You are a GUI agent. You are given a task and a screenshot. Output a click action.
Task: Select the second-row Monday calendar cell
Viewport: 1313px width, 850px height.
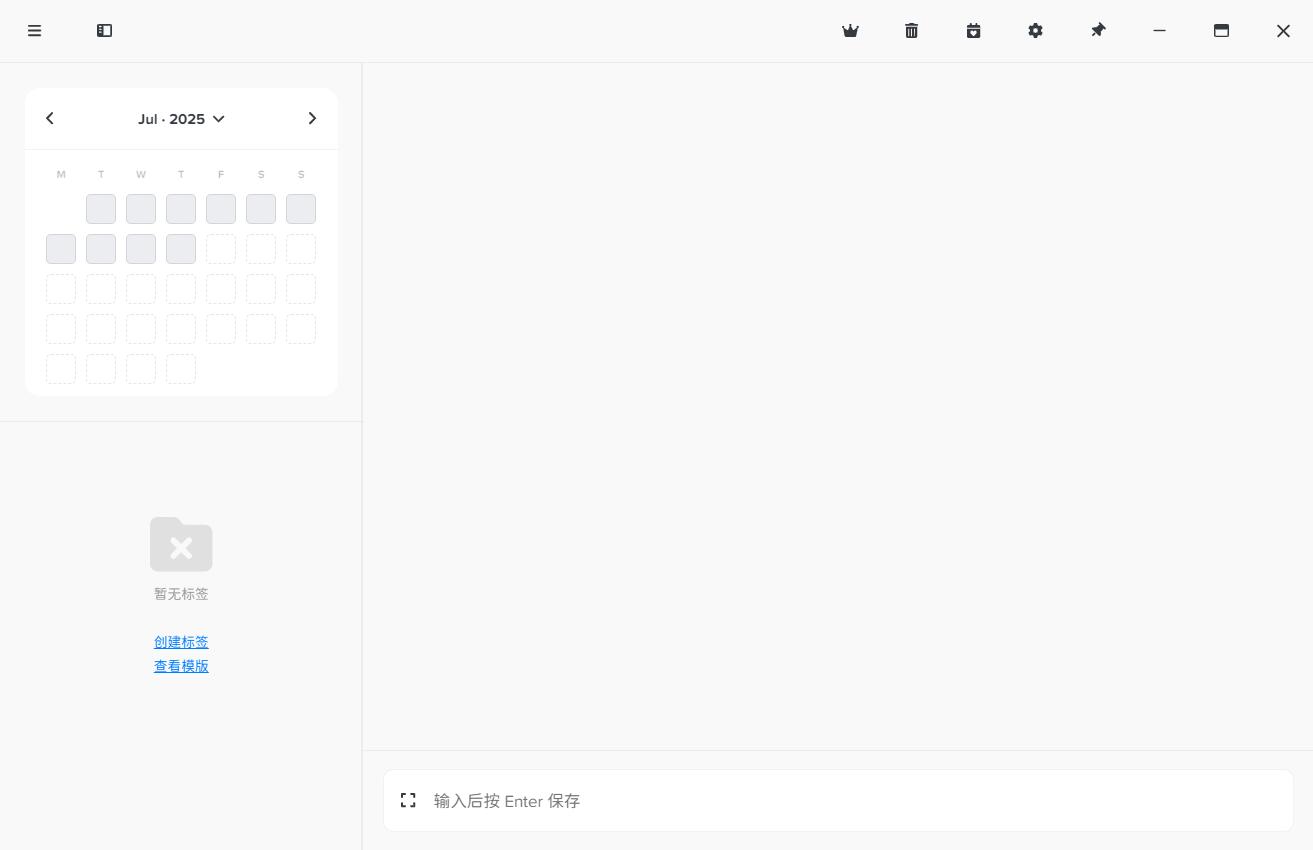pyautogui.click(x=61, y=249)
